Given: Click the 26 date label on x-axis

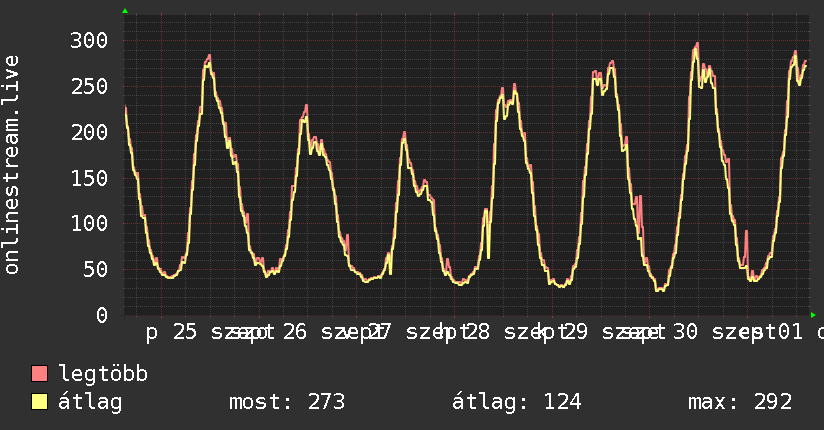Looking at the screenshot, I should pos(295,332).
